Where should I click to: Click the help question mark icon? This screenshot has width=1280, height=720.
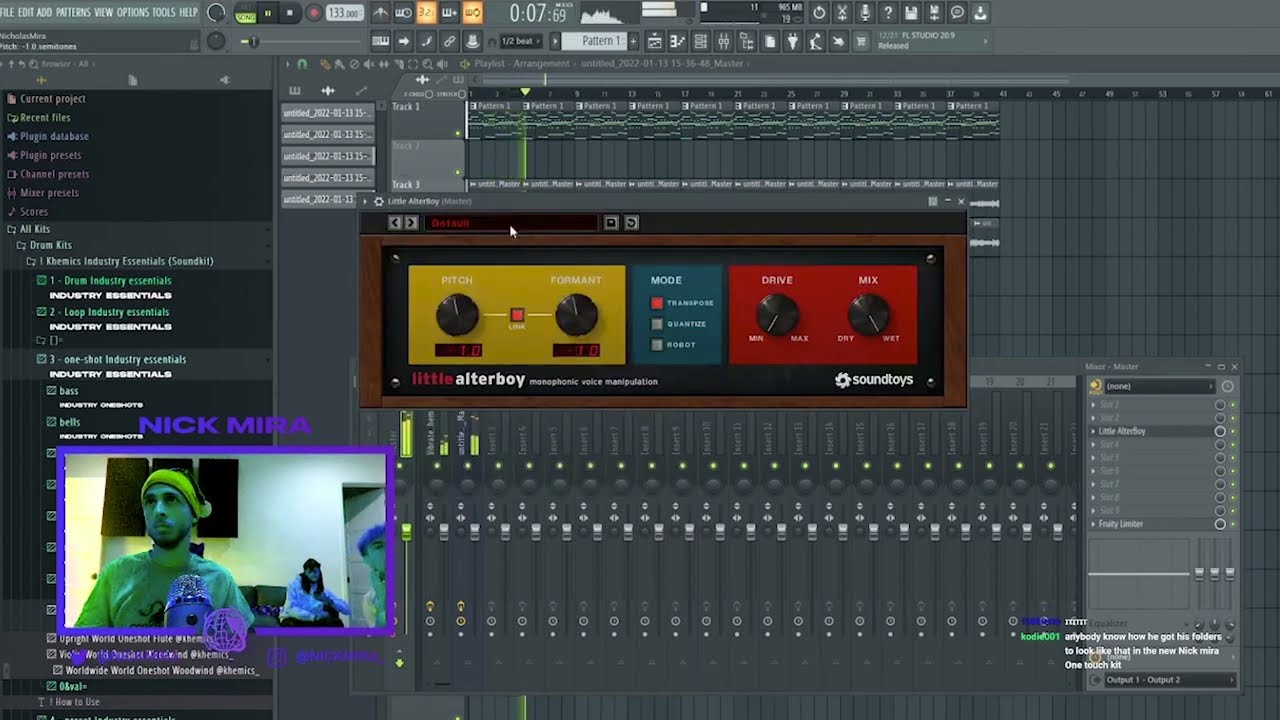pyautogui.click(x=888, y=13)
